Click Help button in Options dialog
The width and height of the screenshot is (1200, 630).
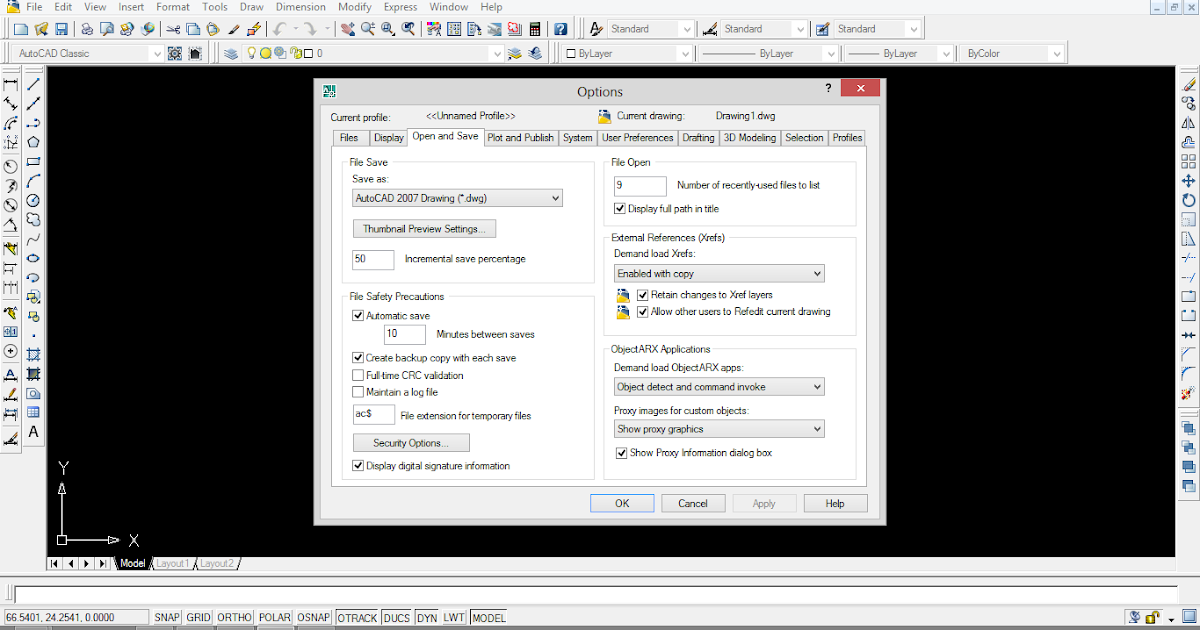pos(835,504)
